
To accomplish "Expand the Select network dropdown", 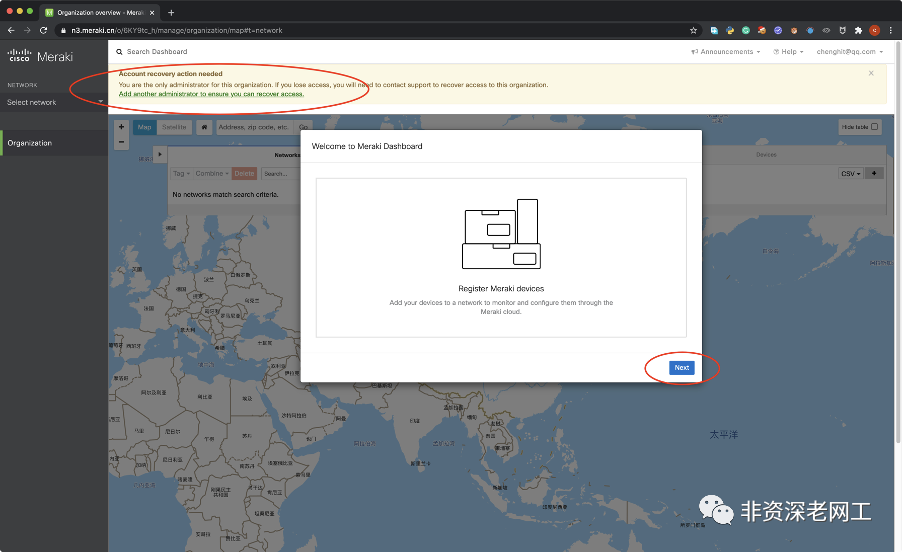I will [54, 102].
